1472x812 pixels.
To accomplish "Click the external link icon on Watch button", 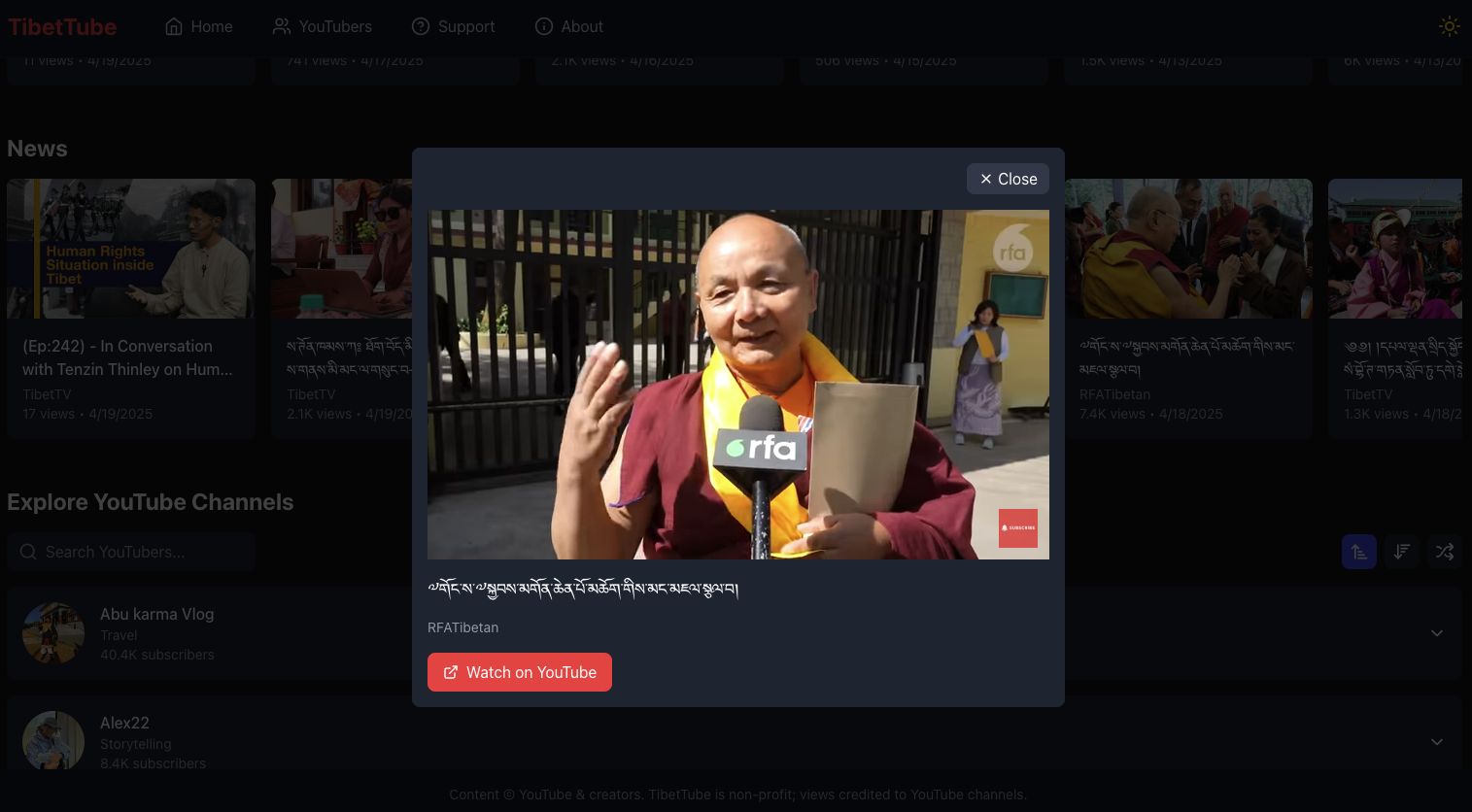I will coord(451,672).
